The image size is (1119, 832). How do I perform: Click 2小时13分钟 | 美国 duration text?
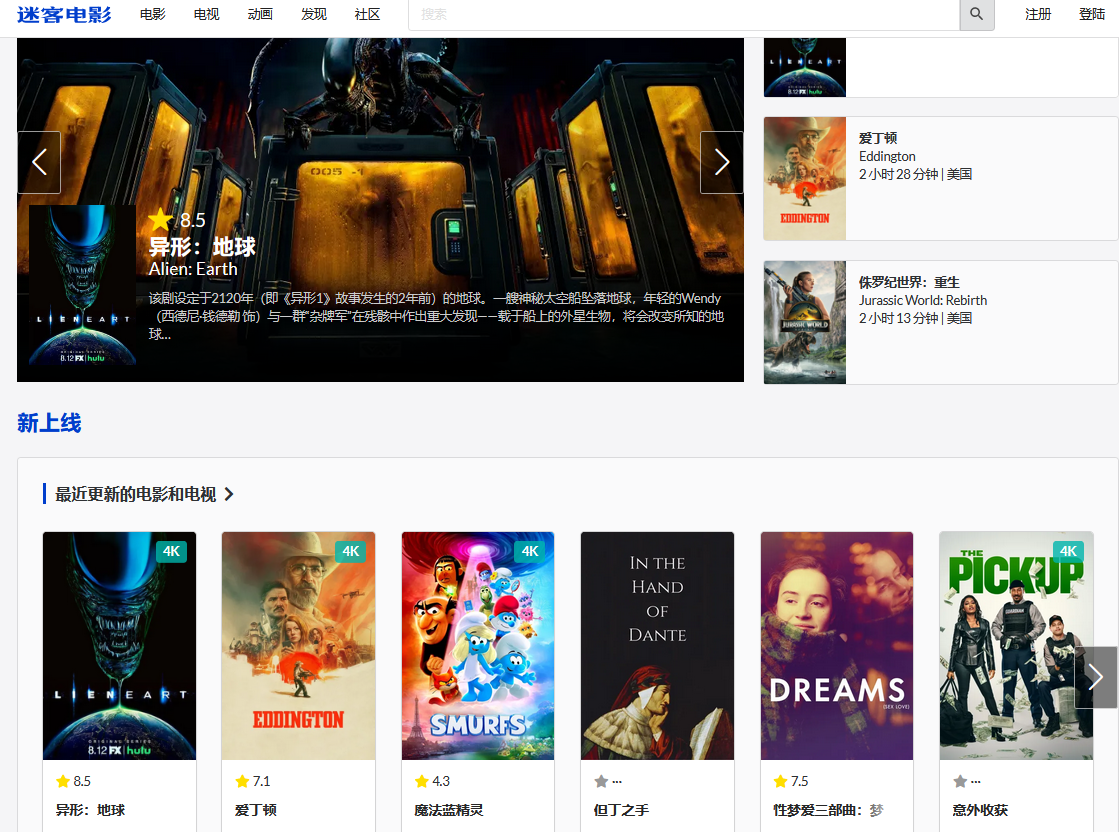click(x=916, y=318)
